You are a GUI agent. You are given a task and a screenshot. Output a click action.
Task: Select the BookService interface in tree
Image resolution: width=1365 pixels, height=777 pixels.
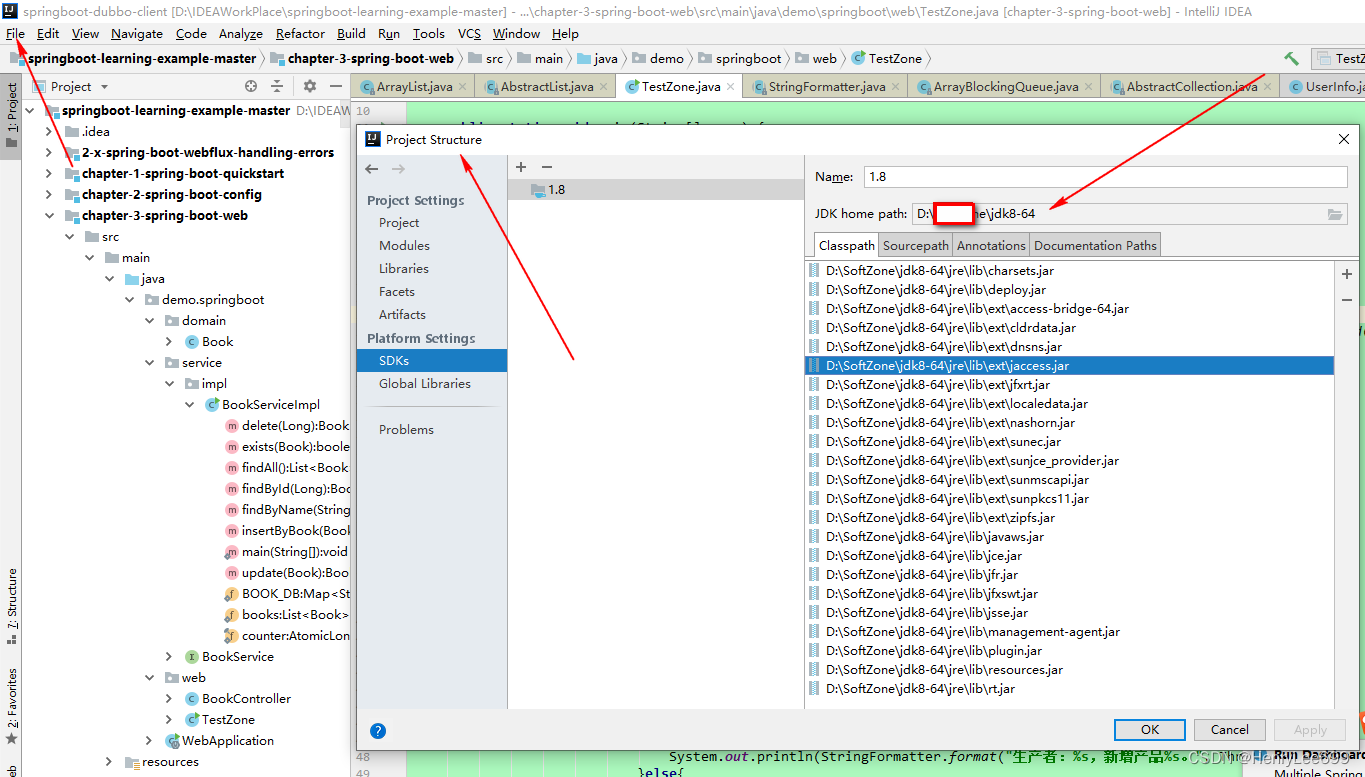pyautogui.click(x=238, y=657)
